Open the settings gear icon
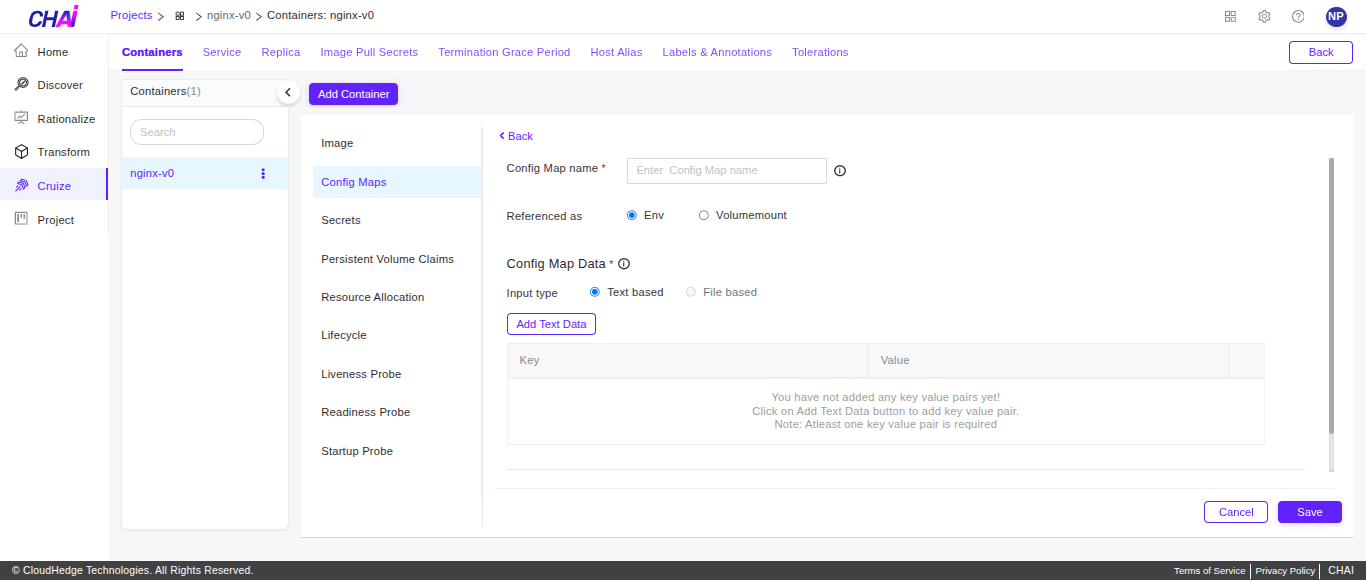The width and height of the screenshot is (1366, 580). (1264, 16)
